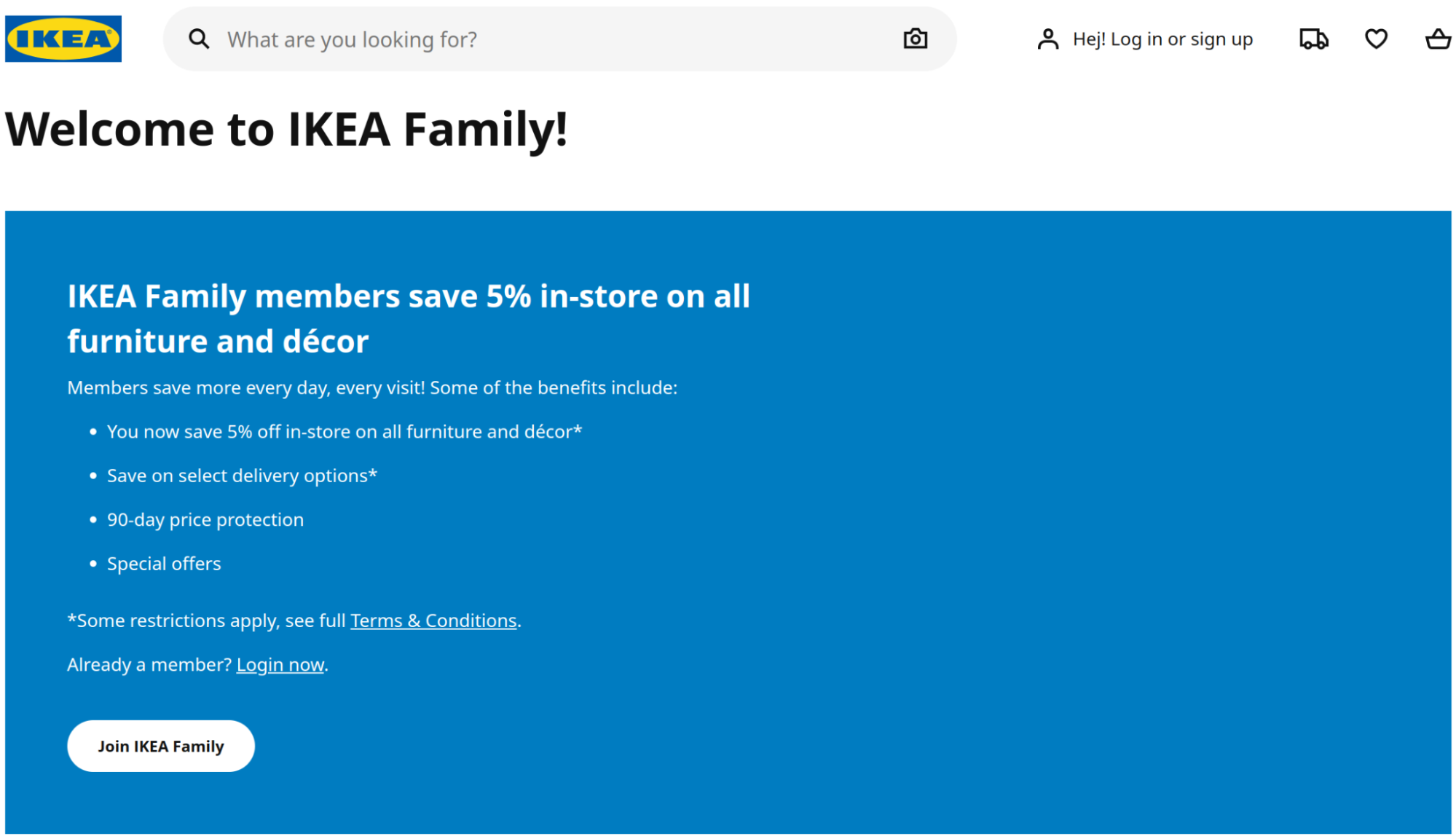
Task: Click the 'IKEA Family members save 5%' banner heading
Action: (409, 318)
